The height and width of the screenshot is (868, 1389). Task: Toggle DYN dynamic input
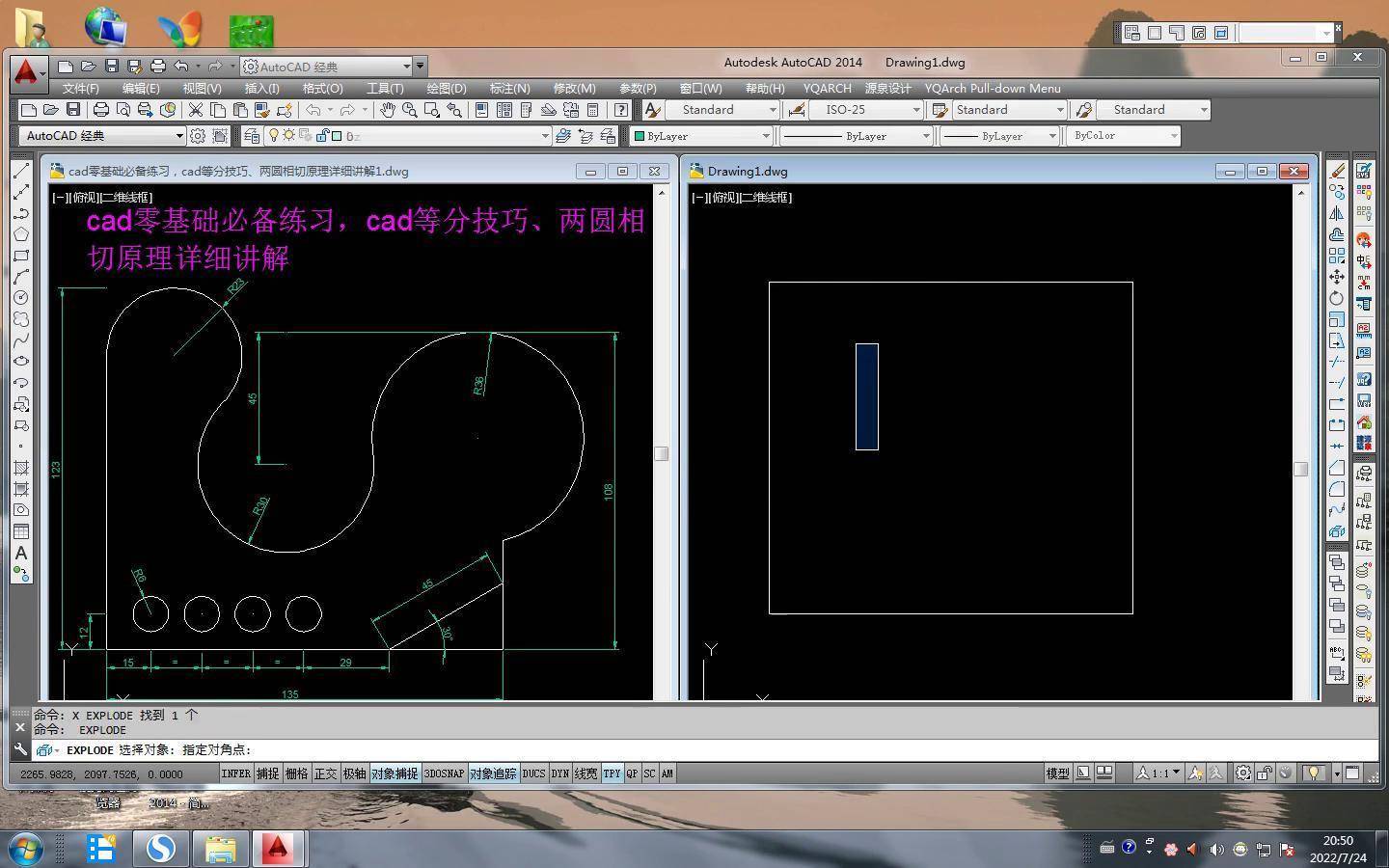point(559,773)
